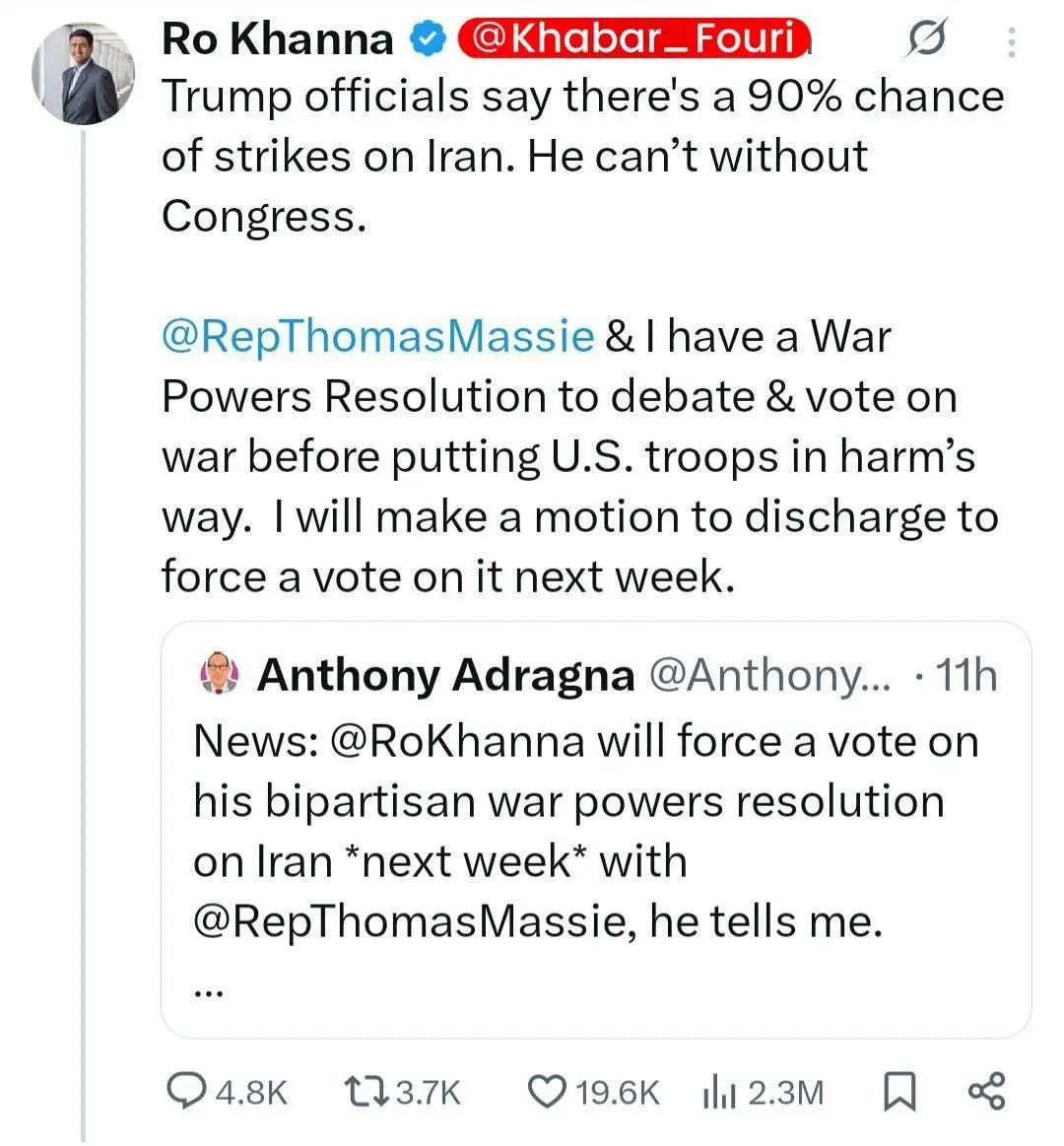Open the Grok icon beside the username
The width and height of the screenshot is (1064, 1146).
(925, 40)
